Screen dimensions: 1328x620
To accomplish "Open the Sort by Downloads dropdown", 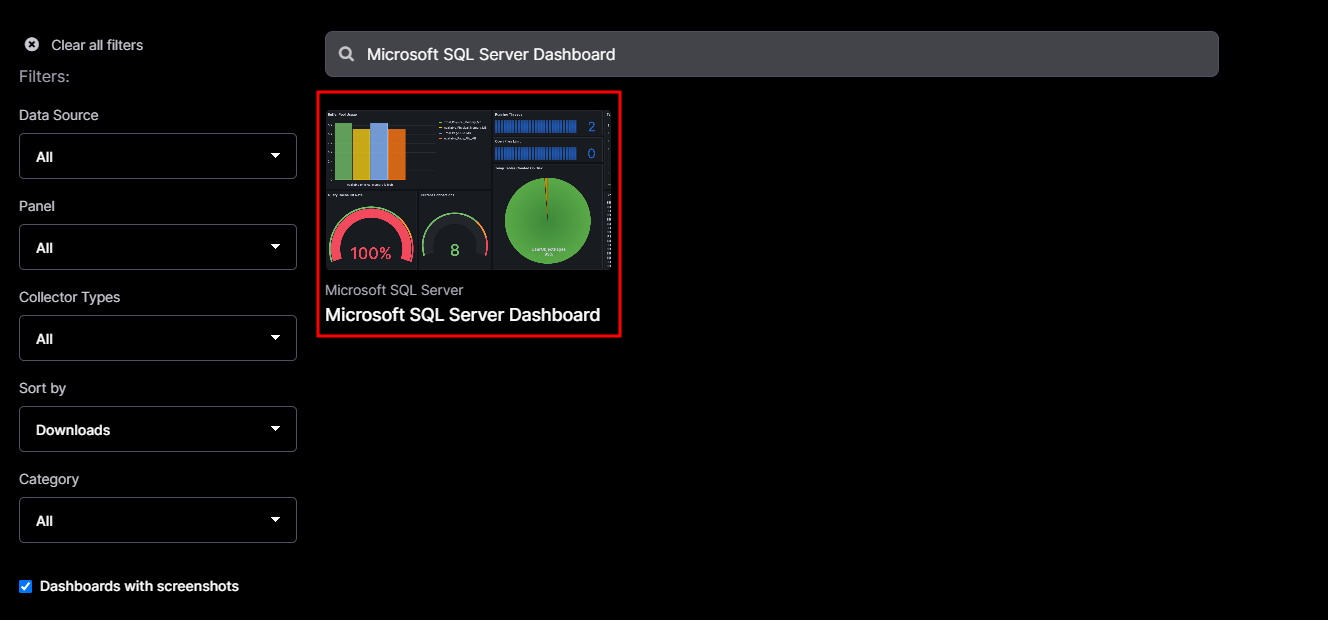I will pyautogui.click(x=158, y=429).
